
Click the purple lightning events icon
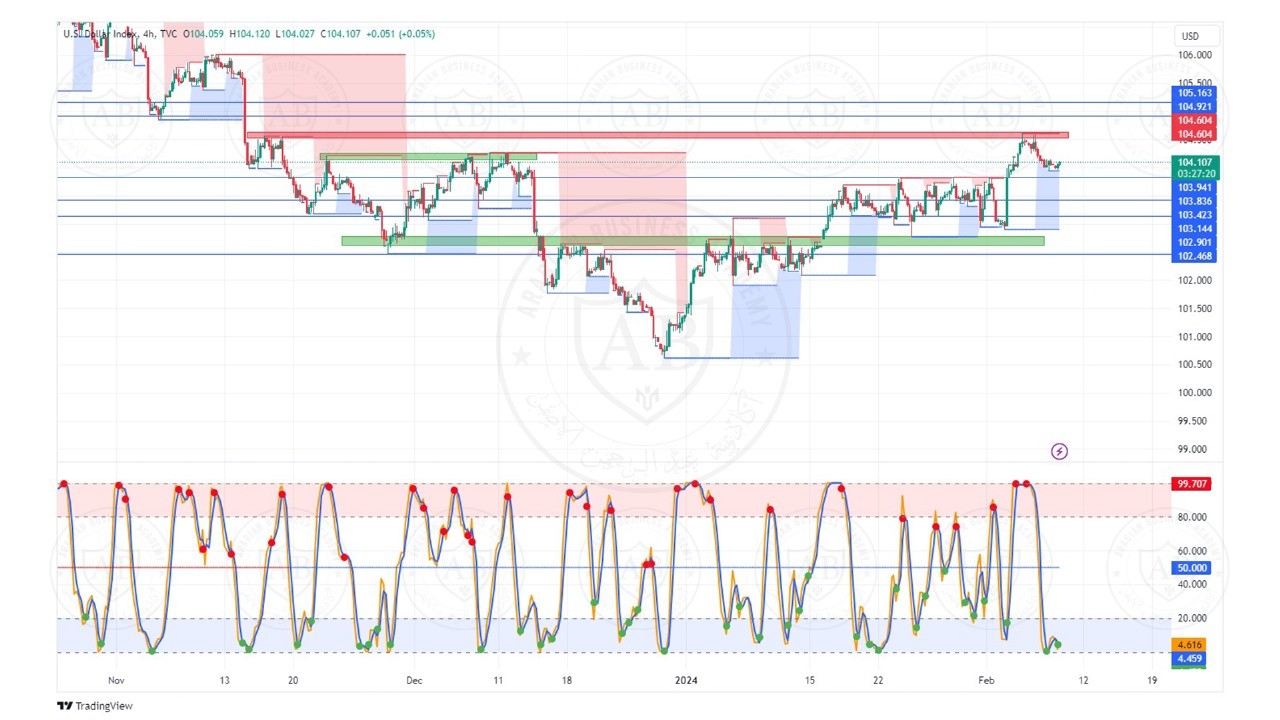click(1060, 452)
